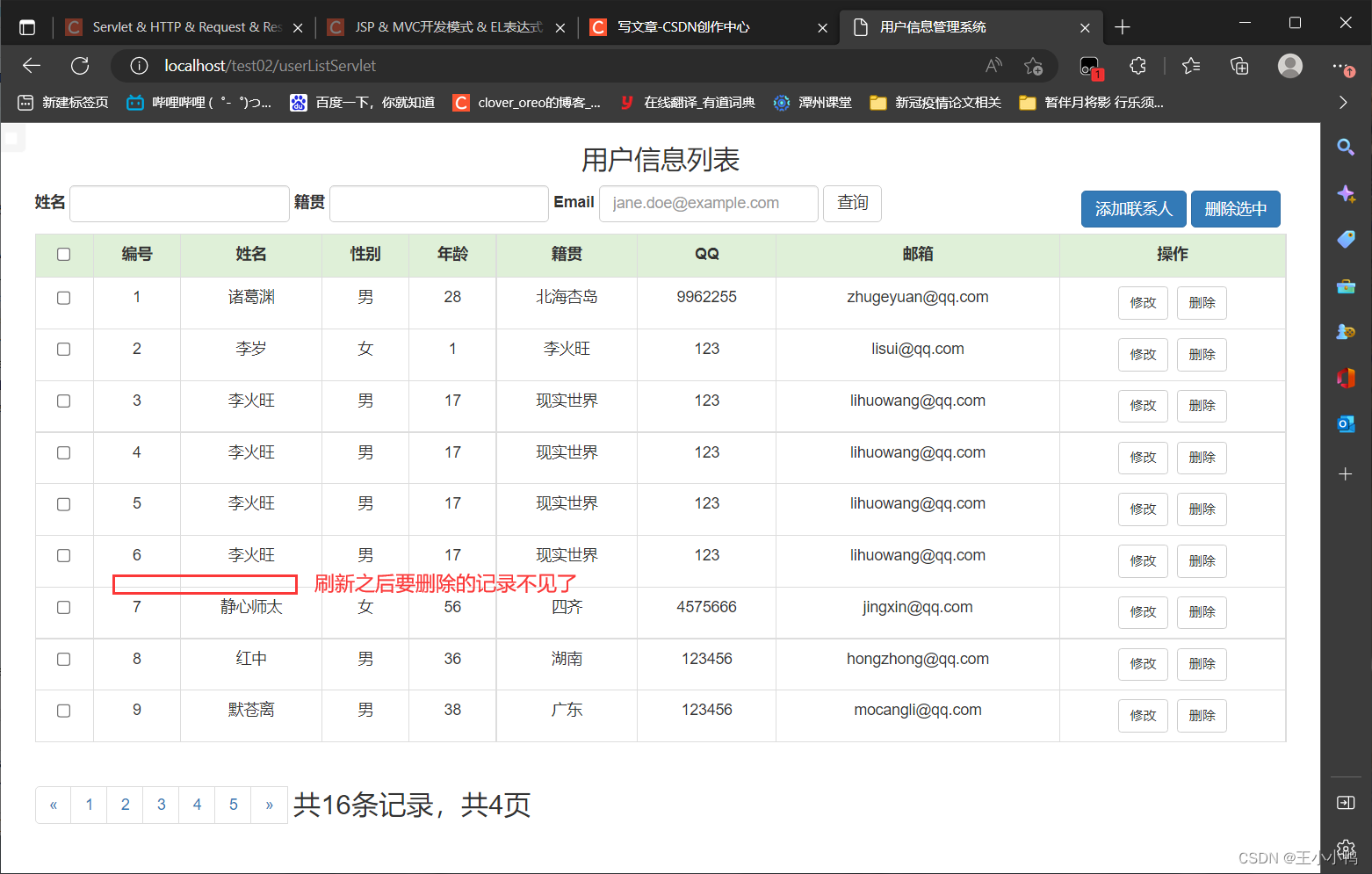The height and width of the screenshot is (874, 1372).
Task: Open the Outlook icon in sidebar
Action: (x=1345, y=424)
